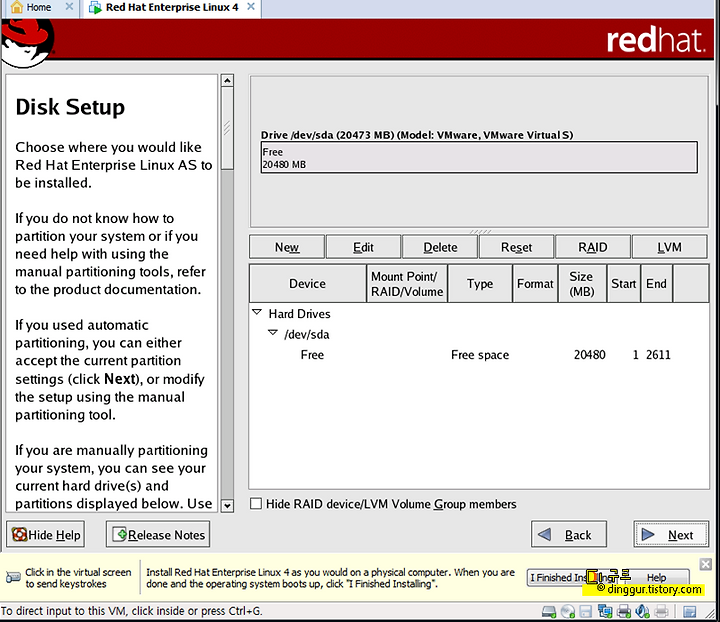Close the Red Hat Enterprise Linux 4 tab
The height and width of the screenshot is (622, 720).
click(251, 7)
